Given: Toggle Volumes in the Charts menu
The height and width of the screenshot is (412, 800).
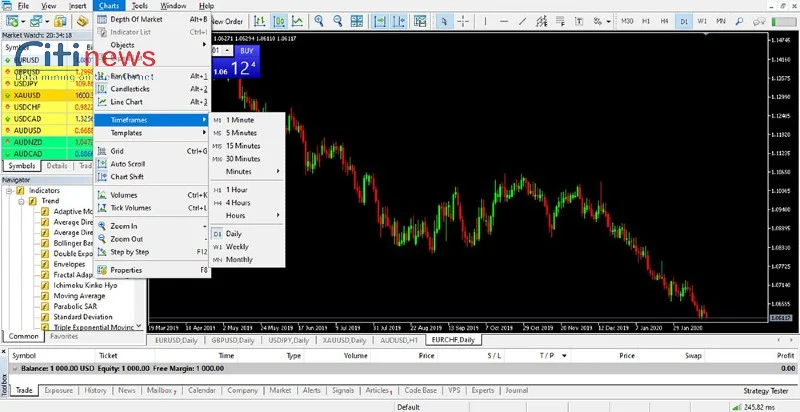Looking at the screenshot, I should pos(152,195).
